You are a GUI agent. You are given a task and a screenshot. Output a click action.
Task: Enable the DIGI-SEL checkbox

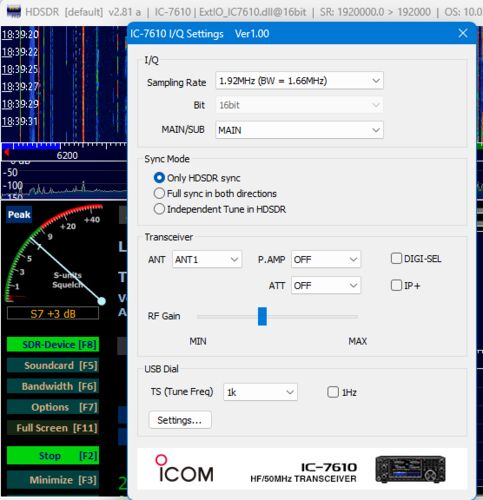coord(396,258)
